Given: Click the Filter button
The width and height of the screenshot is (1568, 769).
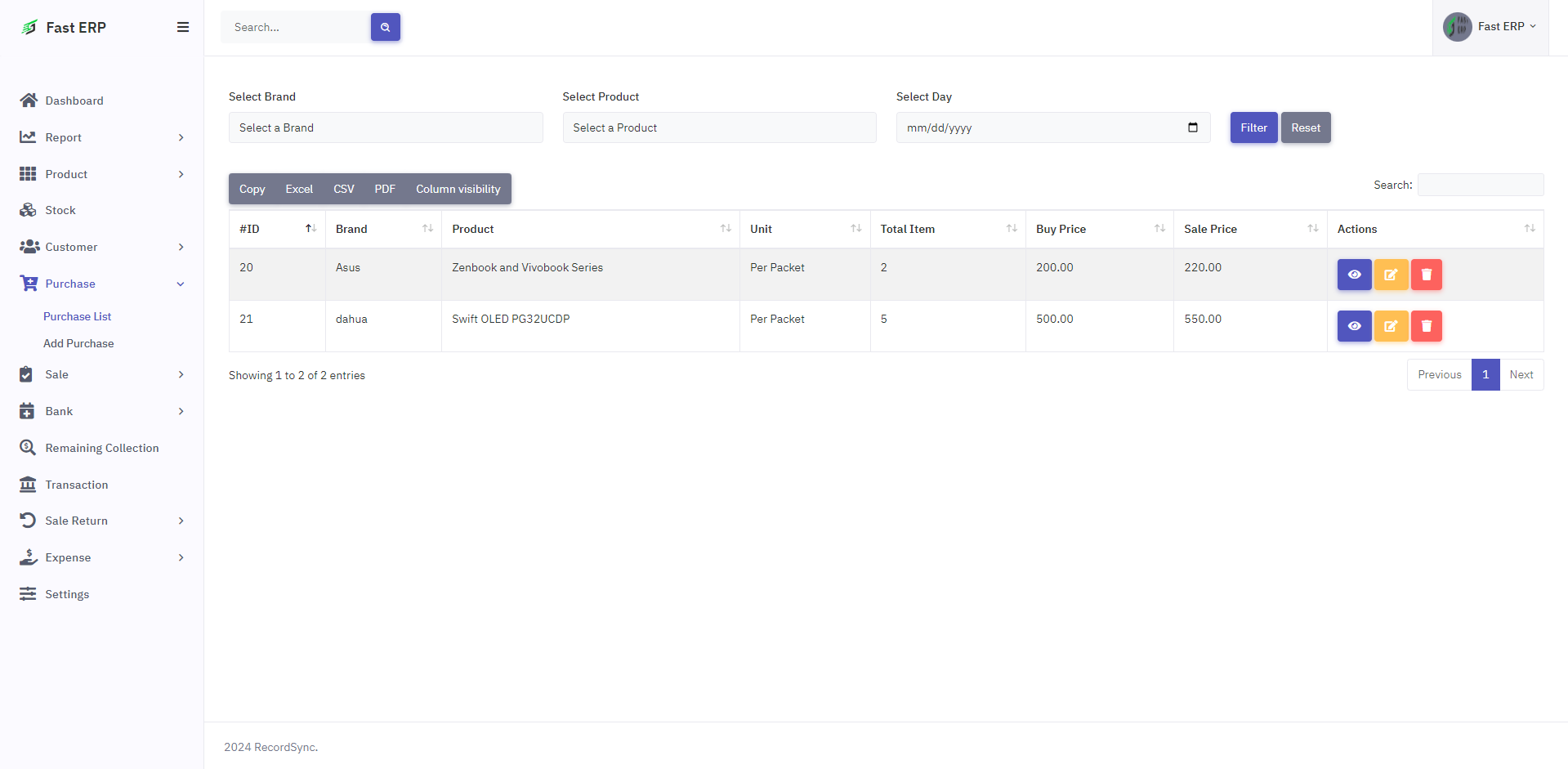Looking at the screenshot, I should tap(1253, 127).
